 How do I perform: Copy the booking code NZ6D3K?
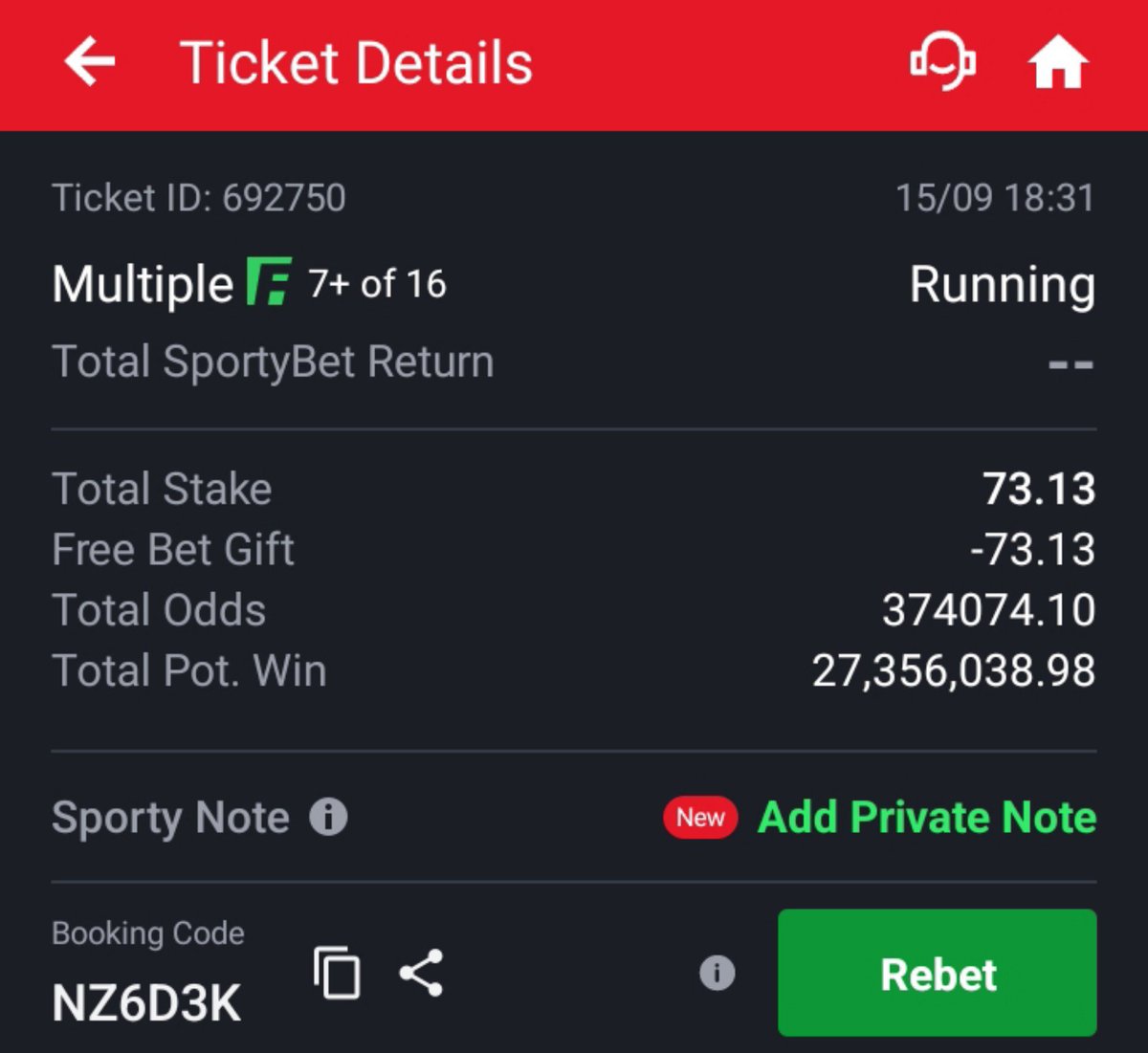click(x=337, y=973)
